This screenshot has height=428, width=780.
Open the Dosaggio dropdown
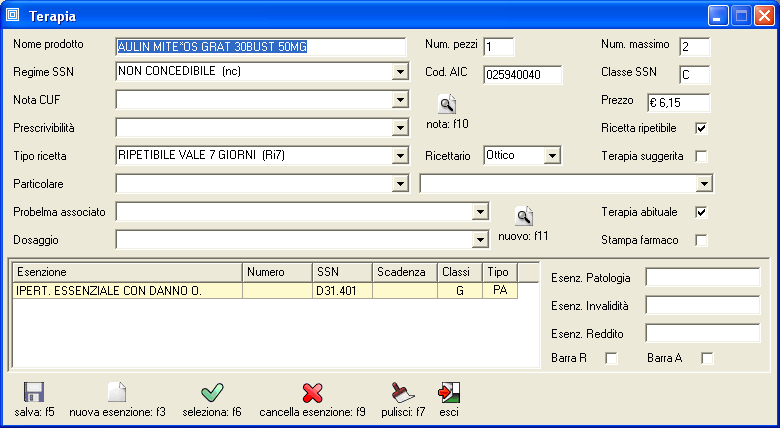point(480,240)
